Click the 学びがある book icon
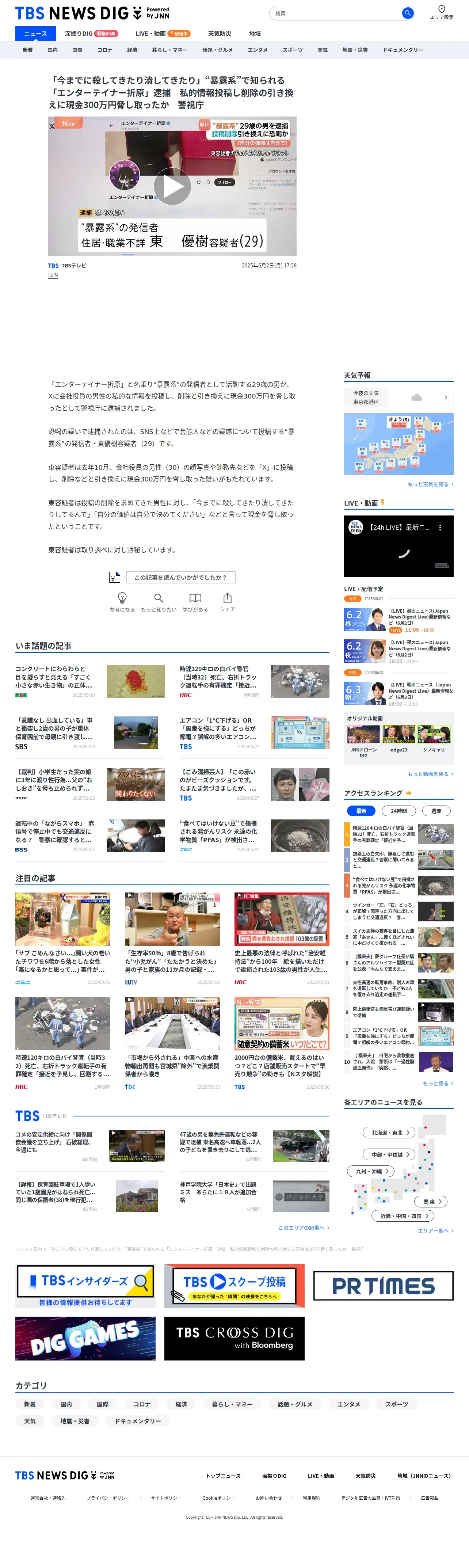Image resolution: width=469 pixels, height=1568 pixels. click(195, 598)
